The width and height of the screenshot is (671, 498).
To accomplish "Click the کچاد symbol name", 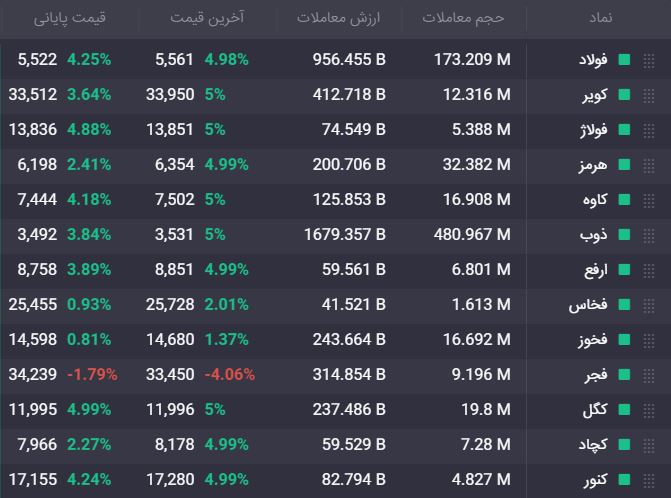I will pos(593,445).
